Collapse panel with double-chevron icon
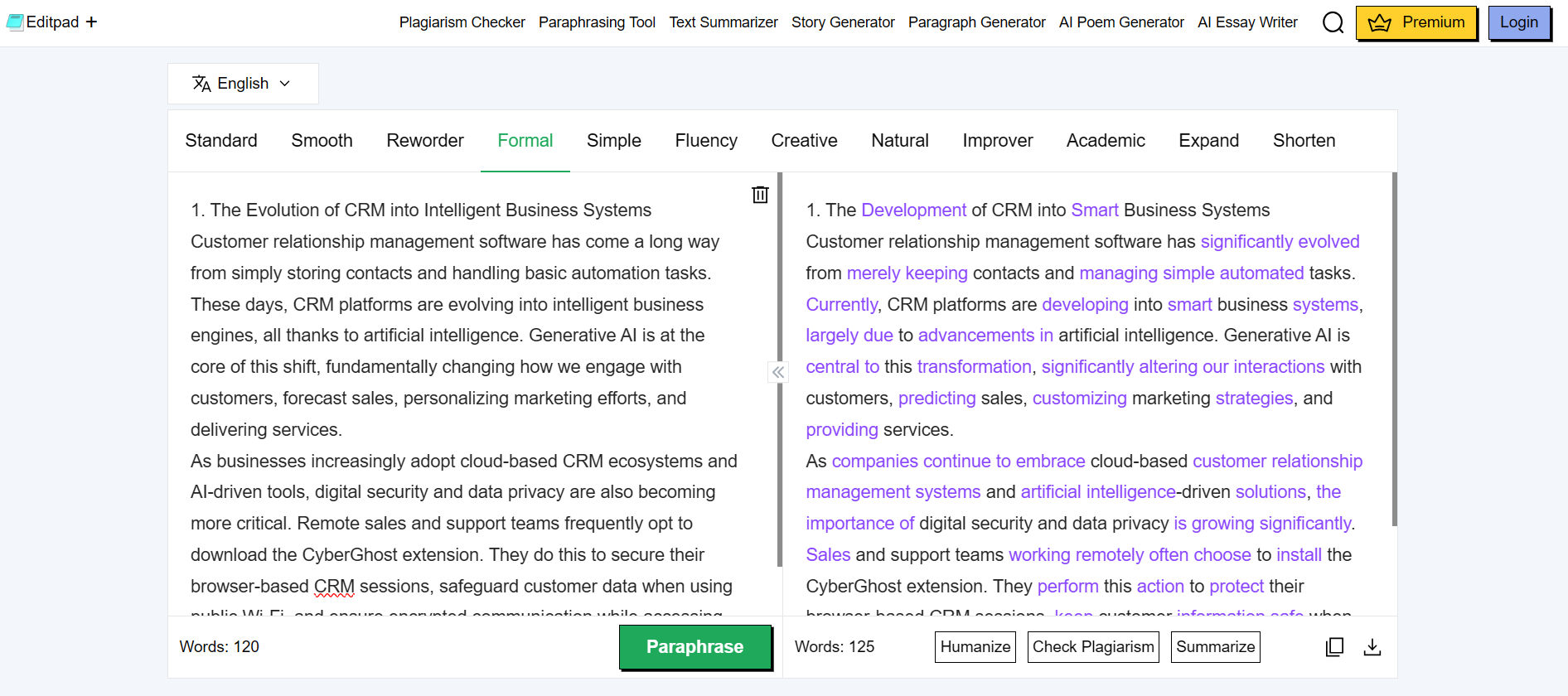 pyautogui.click(x=777, y=373)
